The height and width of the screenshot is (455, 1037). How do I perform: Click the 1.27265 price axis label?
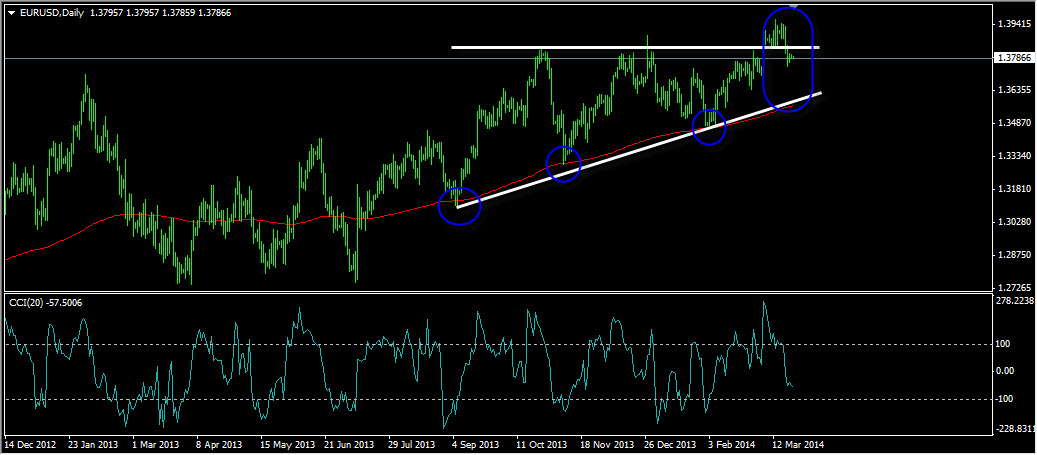[x=1013, y=288]
